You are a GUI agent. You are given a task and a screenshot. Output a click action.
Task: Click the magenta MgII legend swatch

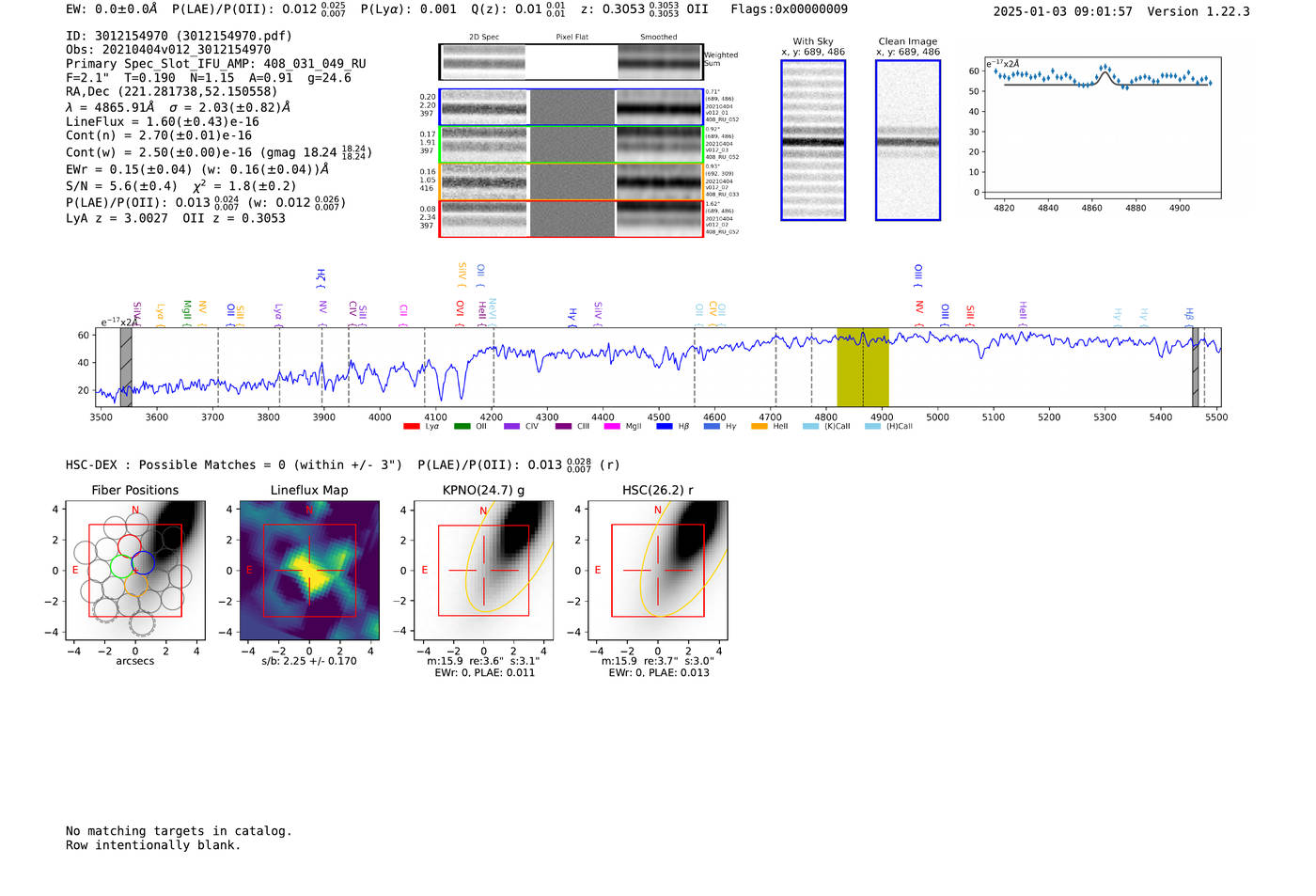612,427
